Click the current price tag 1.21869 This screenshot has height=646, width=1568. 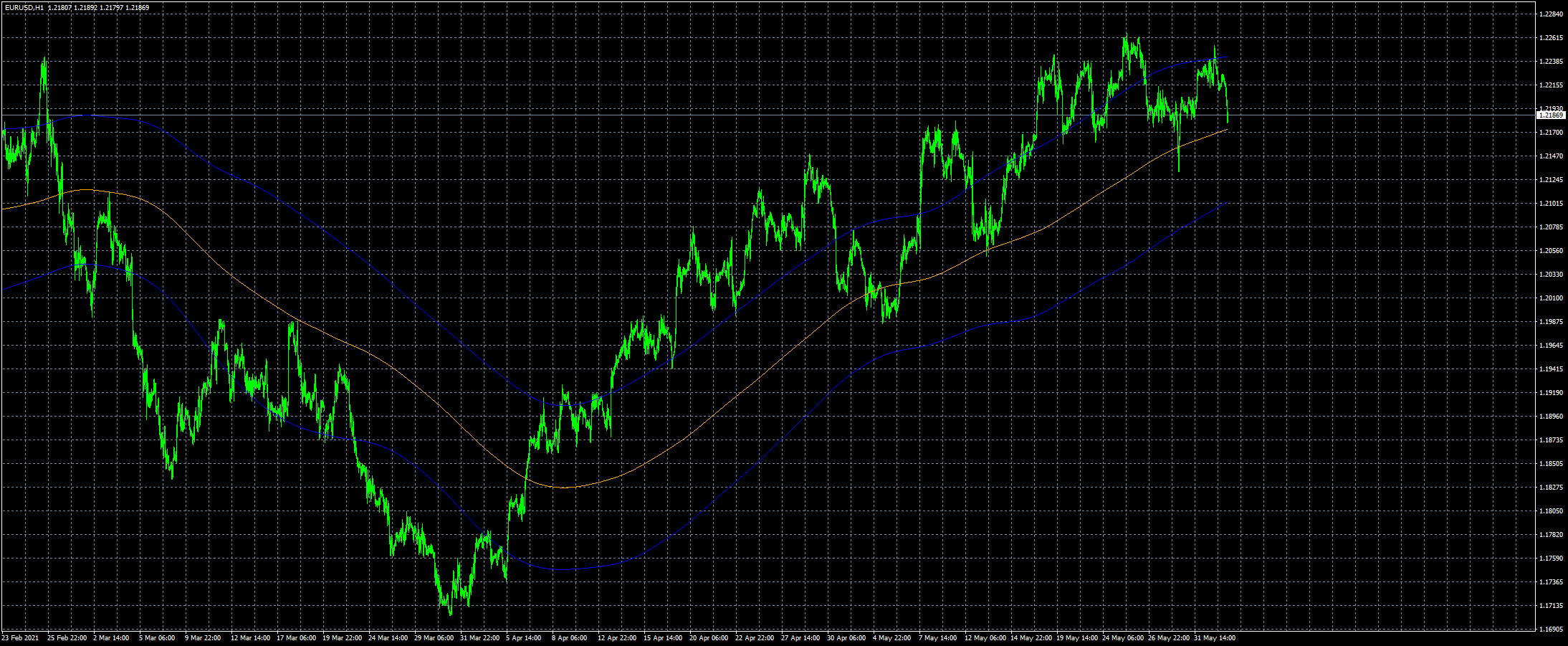(x=1551, y=115)
